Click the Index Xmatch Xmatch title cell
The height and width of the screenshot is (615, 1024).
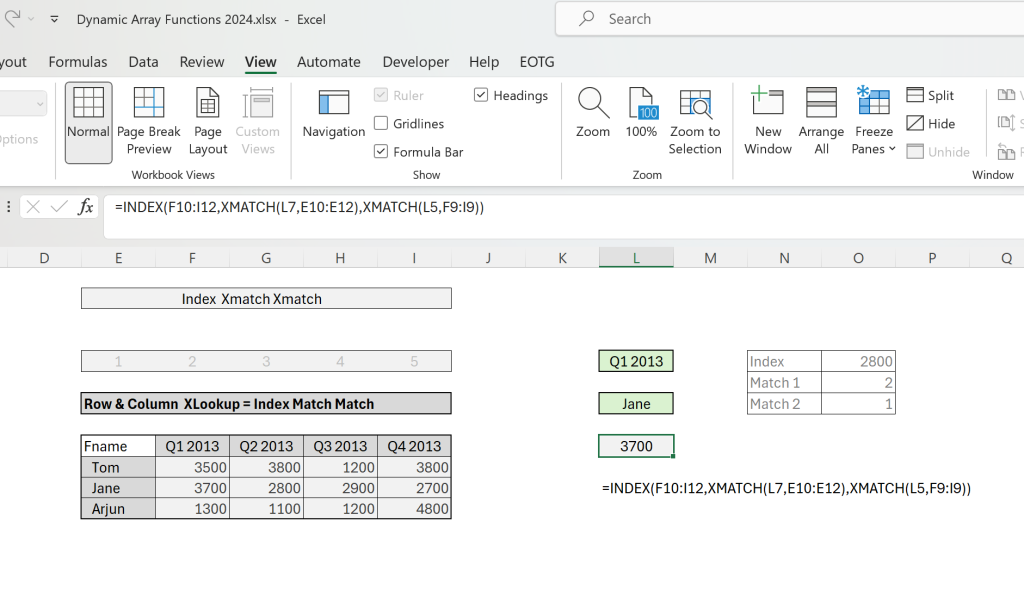(266, 298)
